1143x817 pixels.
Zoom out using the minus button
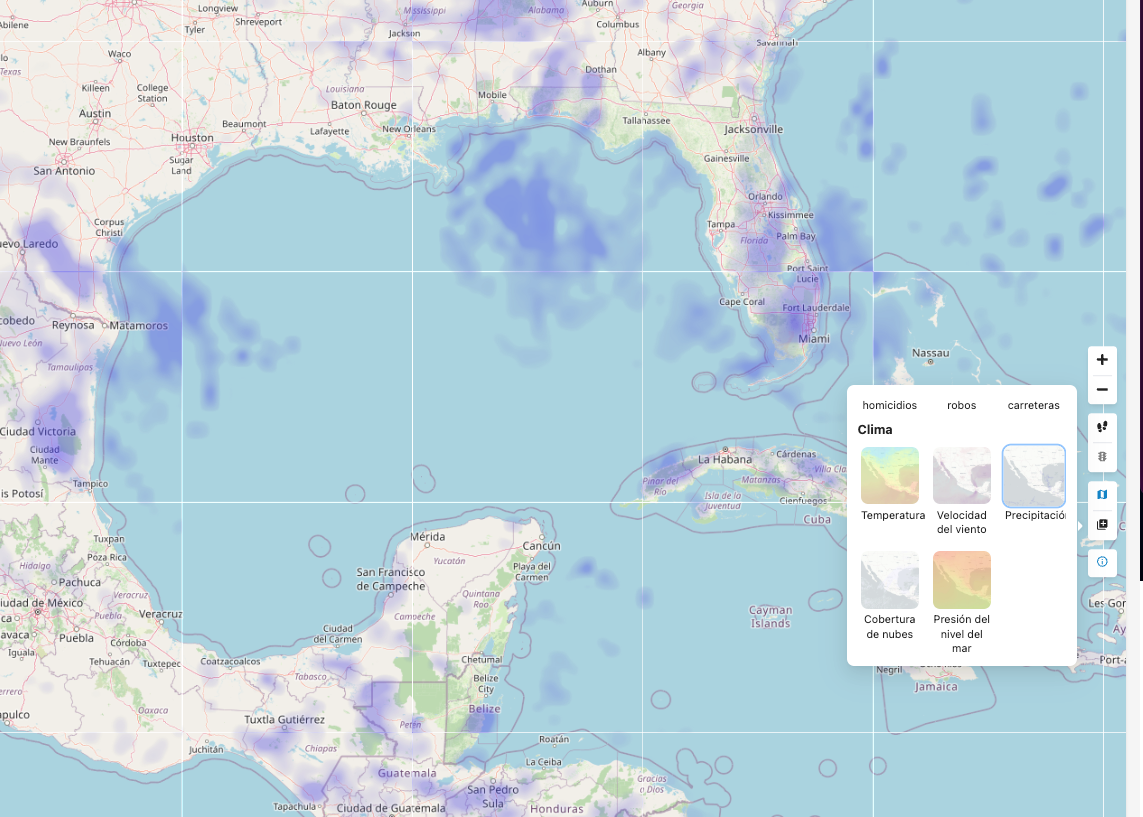click(1102, 390)
